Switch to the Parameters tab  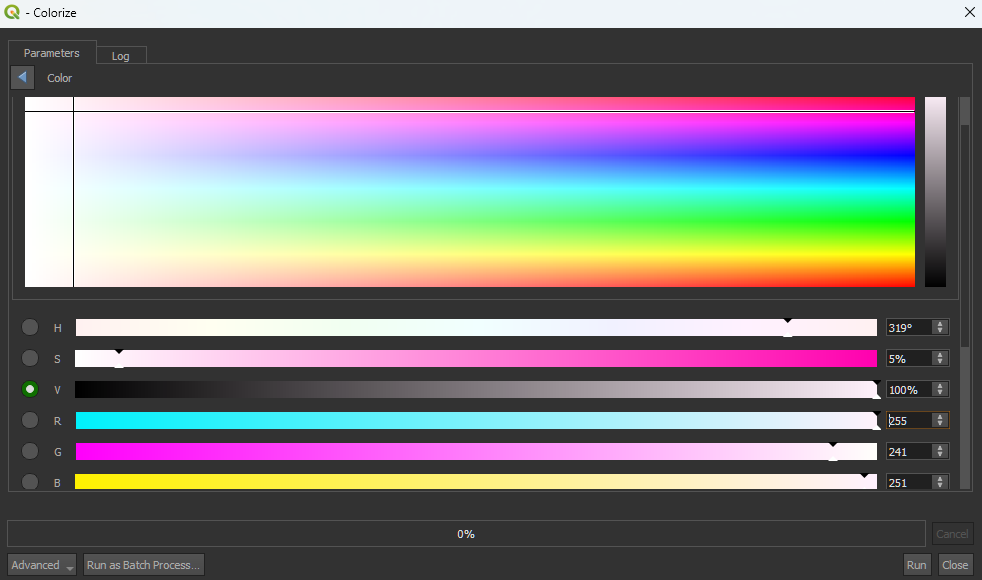pyautogui.click(x=51, y=53)
